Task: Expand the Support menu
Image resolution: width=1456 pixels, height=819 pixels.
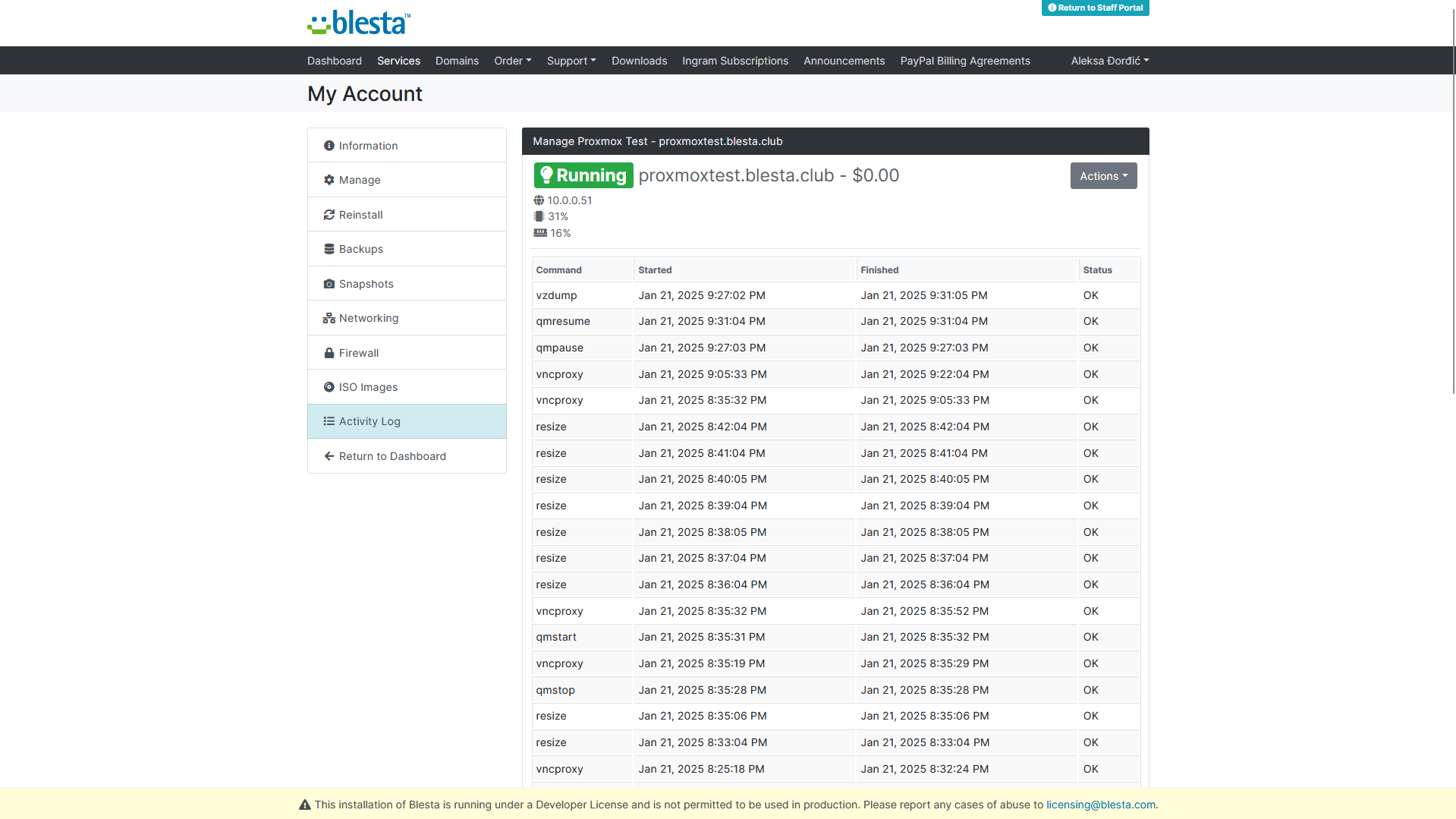Action: (x=571, y=61)
